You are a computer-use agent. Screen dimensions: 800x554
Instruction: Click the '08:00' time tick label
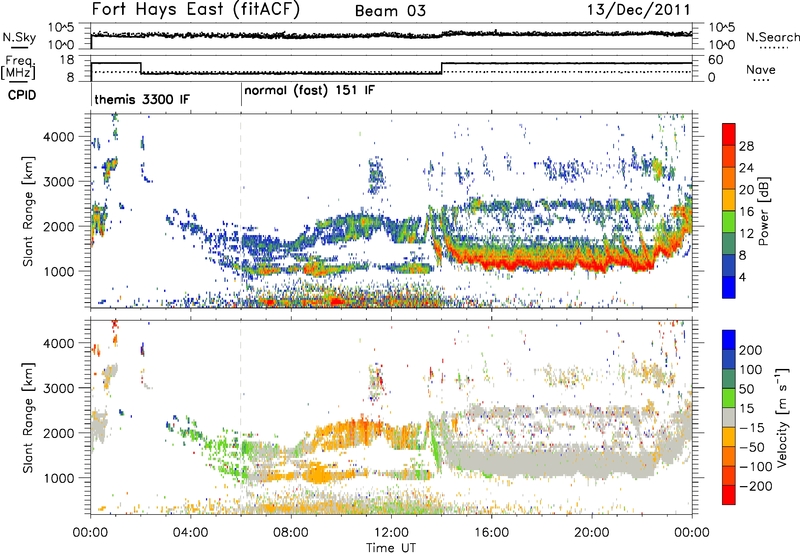(290, 533)
